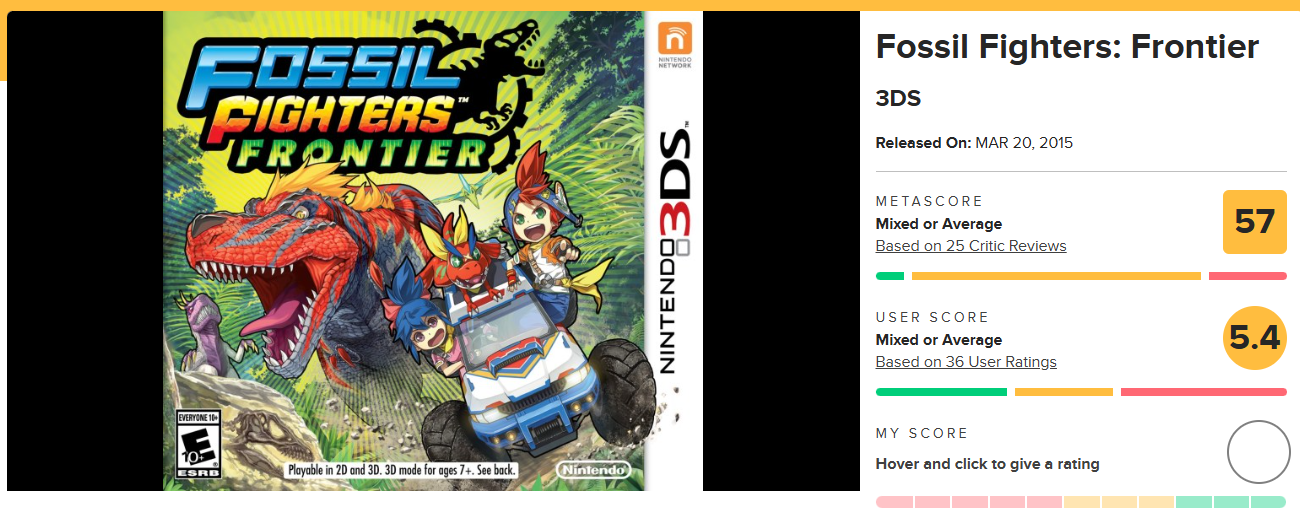Click the Metascore 57 badge
Screen dimensions: 1300x514
(x=1255, y=221)
